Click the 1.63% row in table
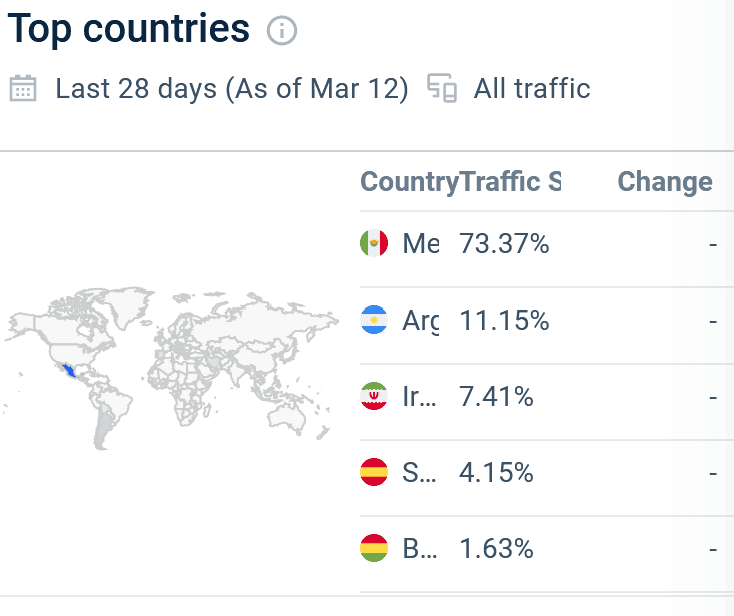Screen dimensions: 734x616 tap(538, 548)
